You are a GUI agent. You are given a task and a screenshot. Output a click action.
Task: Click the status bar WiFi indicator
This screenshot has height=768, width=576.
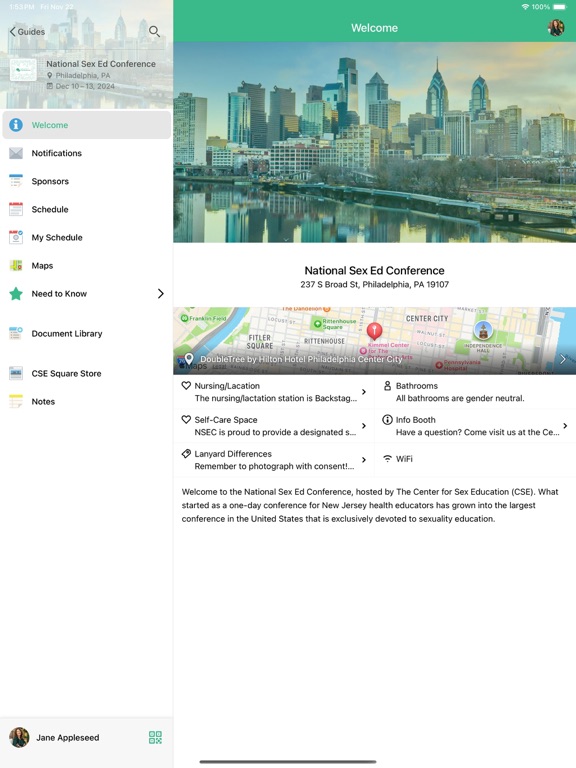(x=525, y=7)
